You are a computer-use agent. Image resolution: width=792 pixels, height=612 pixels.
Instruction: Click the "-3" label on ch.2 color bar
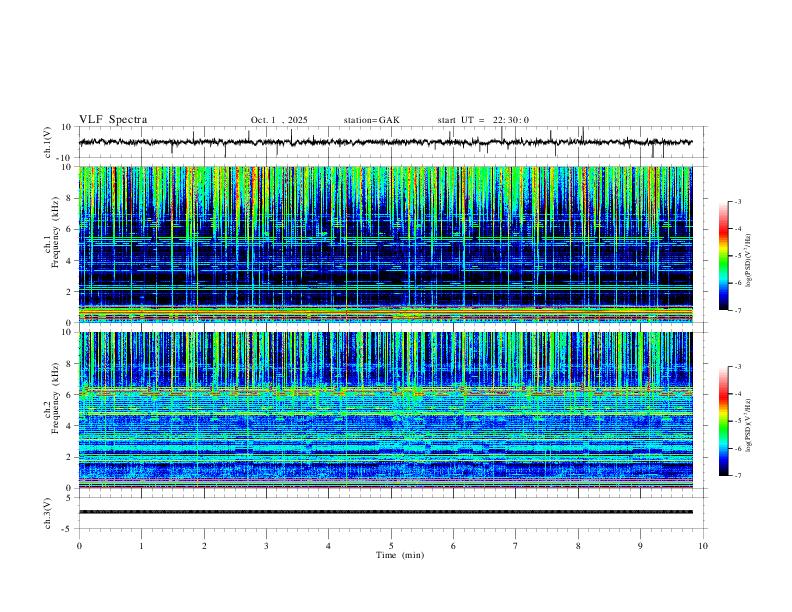[738, 367]
